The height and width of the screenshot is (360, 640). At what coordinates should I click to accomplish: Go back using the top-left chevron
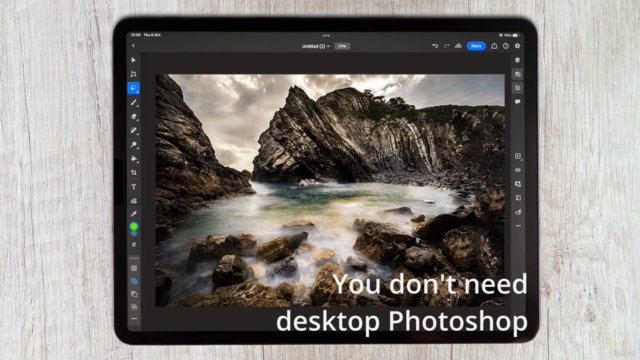pos(133,46)
